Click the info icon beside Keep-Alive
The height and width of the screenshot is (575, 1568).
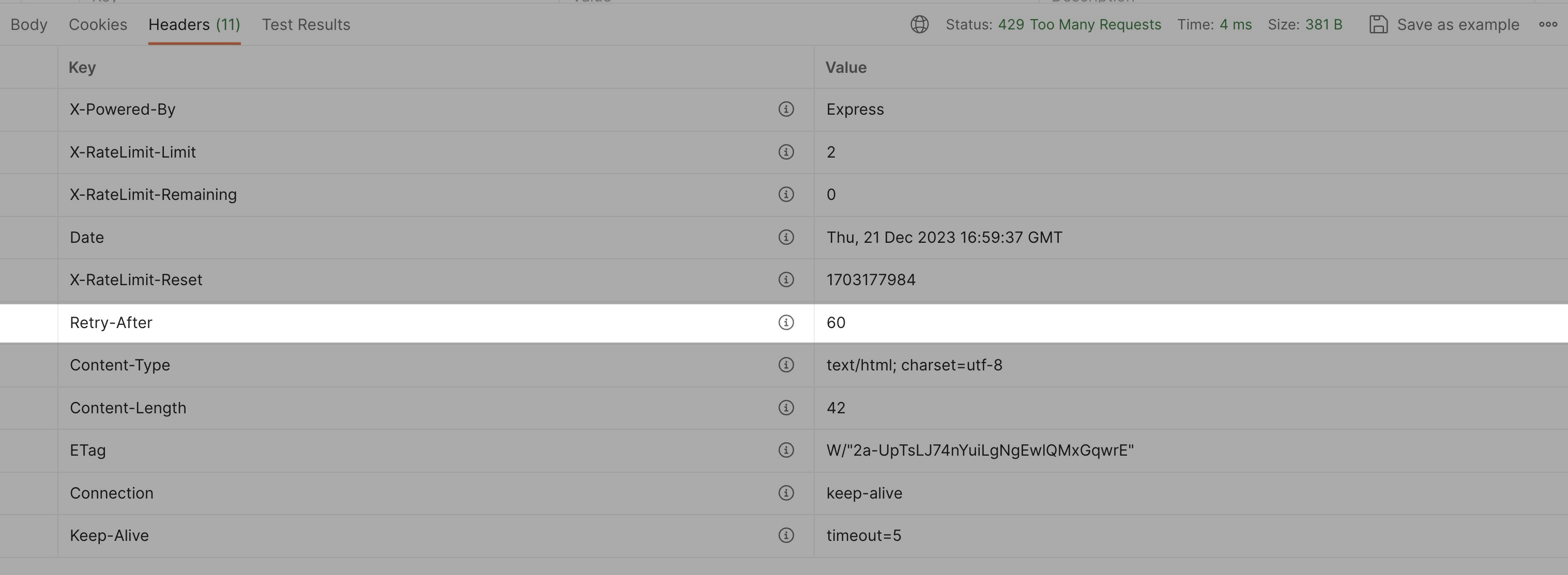(786, 535)
